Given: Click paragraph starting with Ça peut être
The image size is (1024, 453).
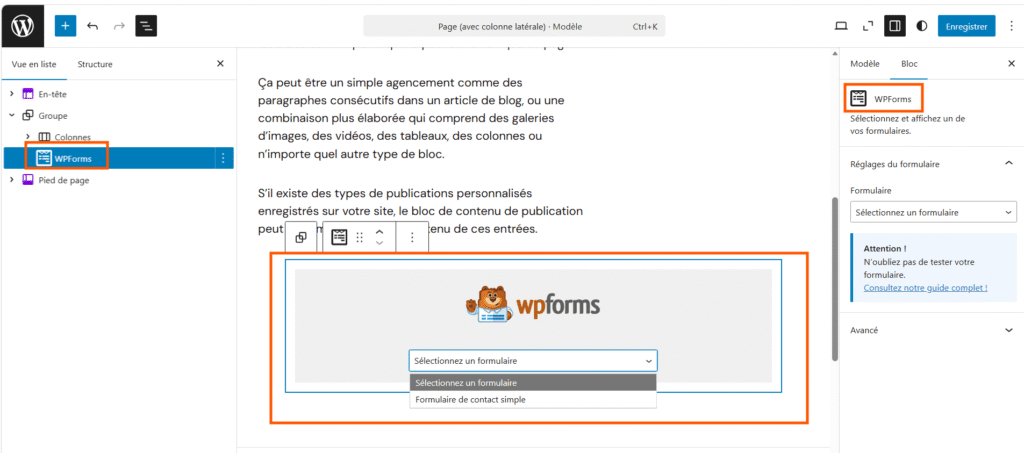Looking at the screenshot, I should point(411,119).
